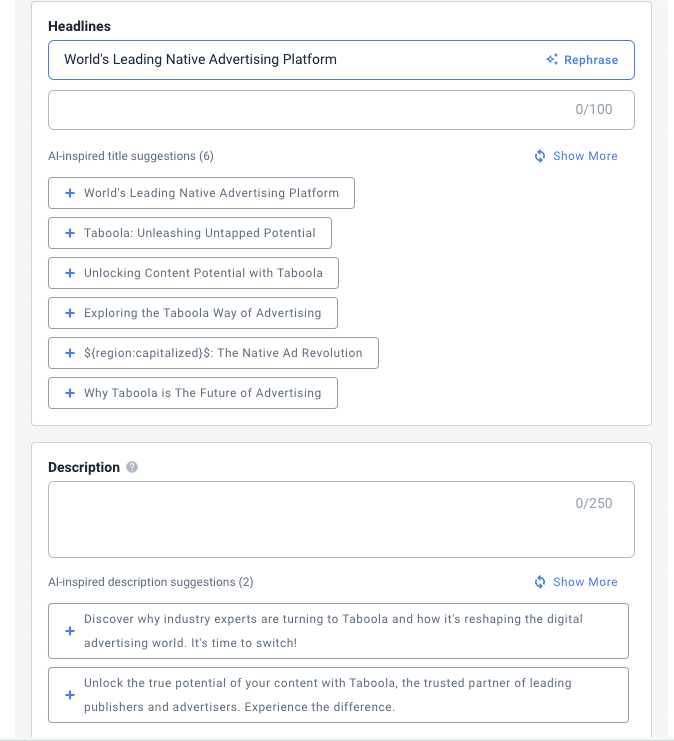Screen dimensions: 674x741
Task: Click plus icon for 'Unlocking Content Potential with Taboola'
Action: click(x=70, y=273)
